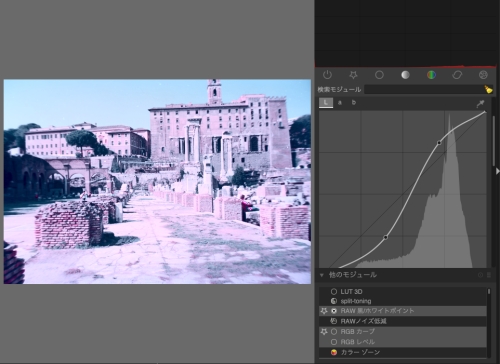This screenshot has height=364, width=500.
Task: Click the split-toning module icon
Action: 334,301
